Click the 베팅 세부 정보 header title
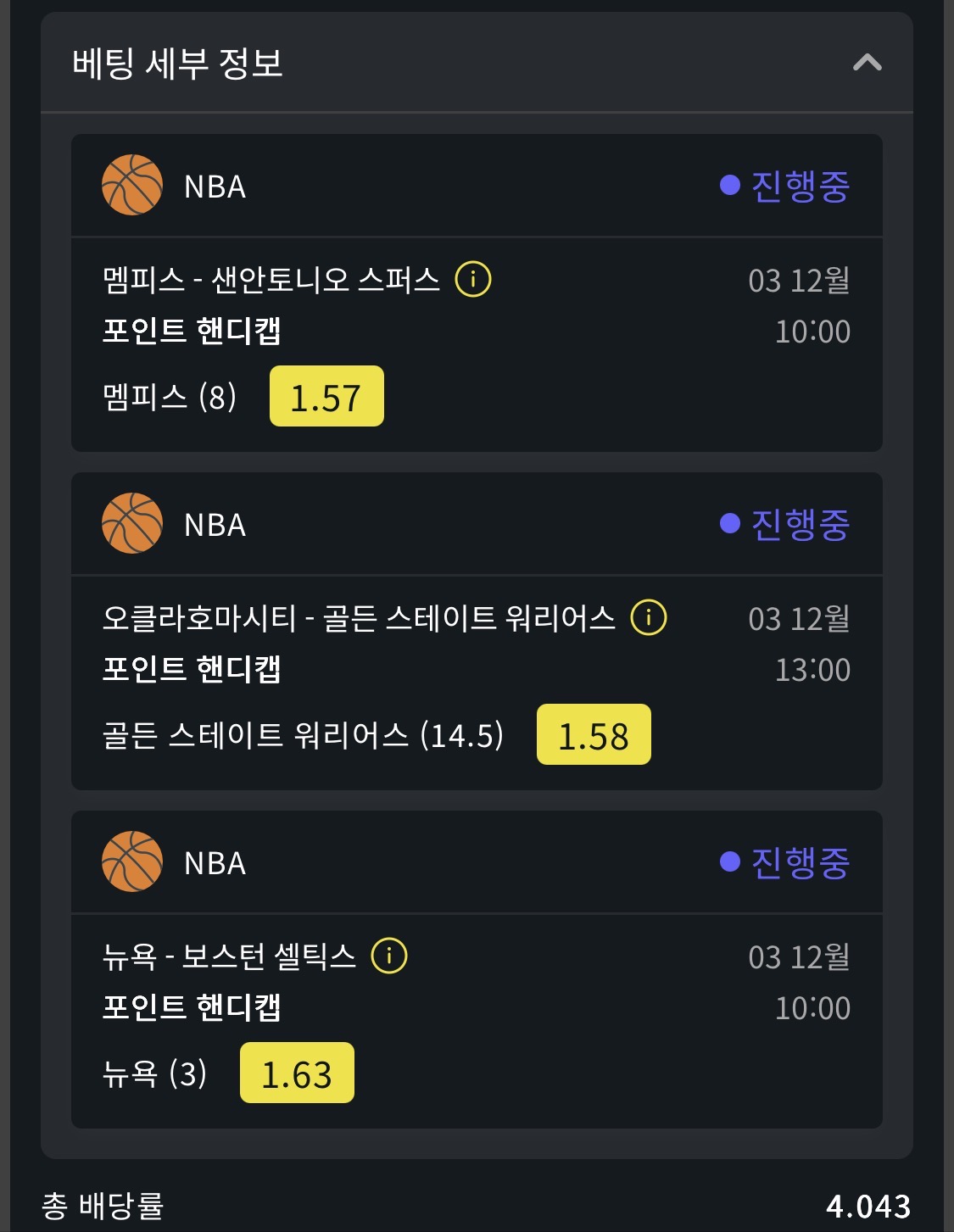954x1232 pixels. coord(177,64)
